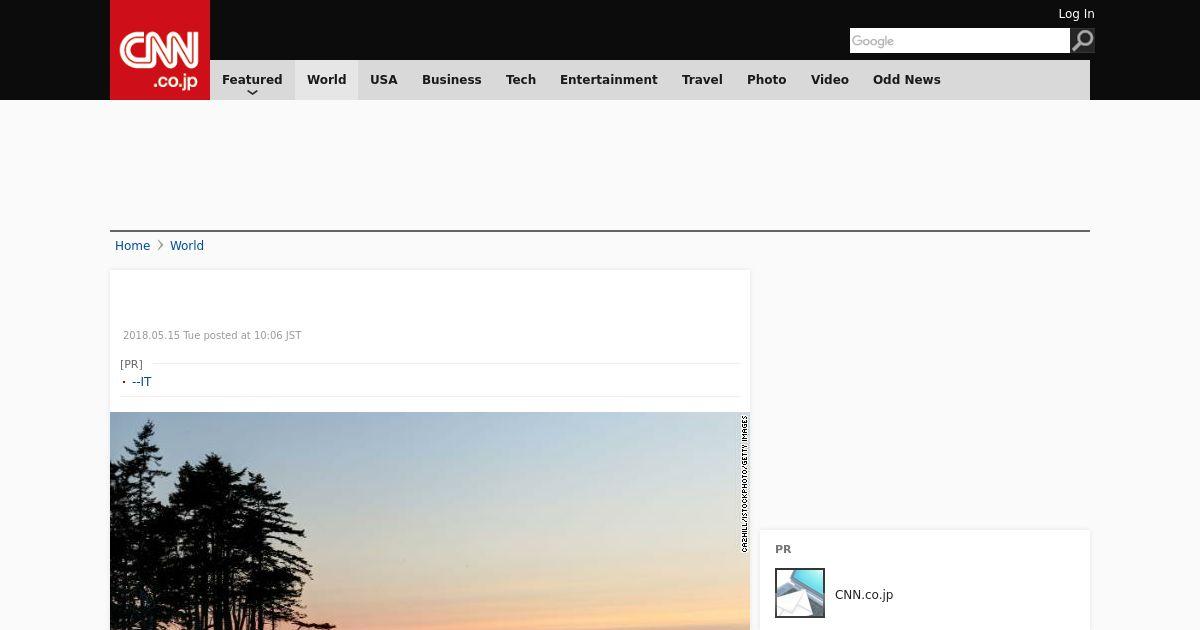Select the Tech menu item
Screen dimensions: 1200x630
click(521, 80)
